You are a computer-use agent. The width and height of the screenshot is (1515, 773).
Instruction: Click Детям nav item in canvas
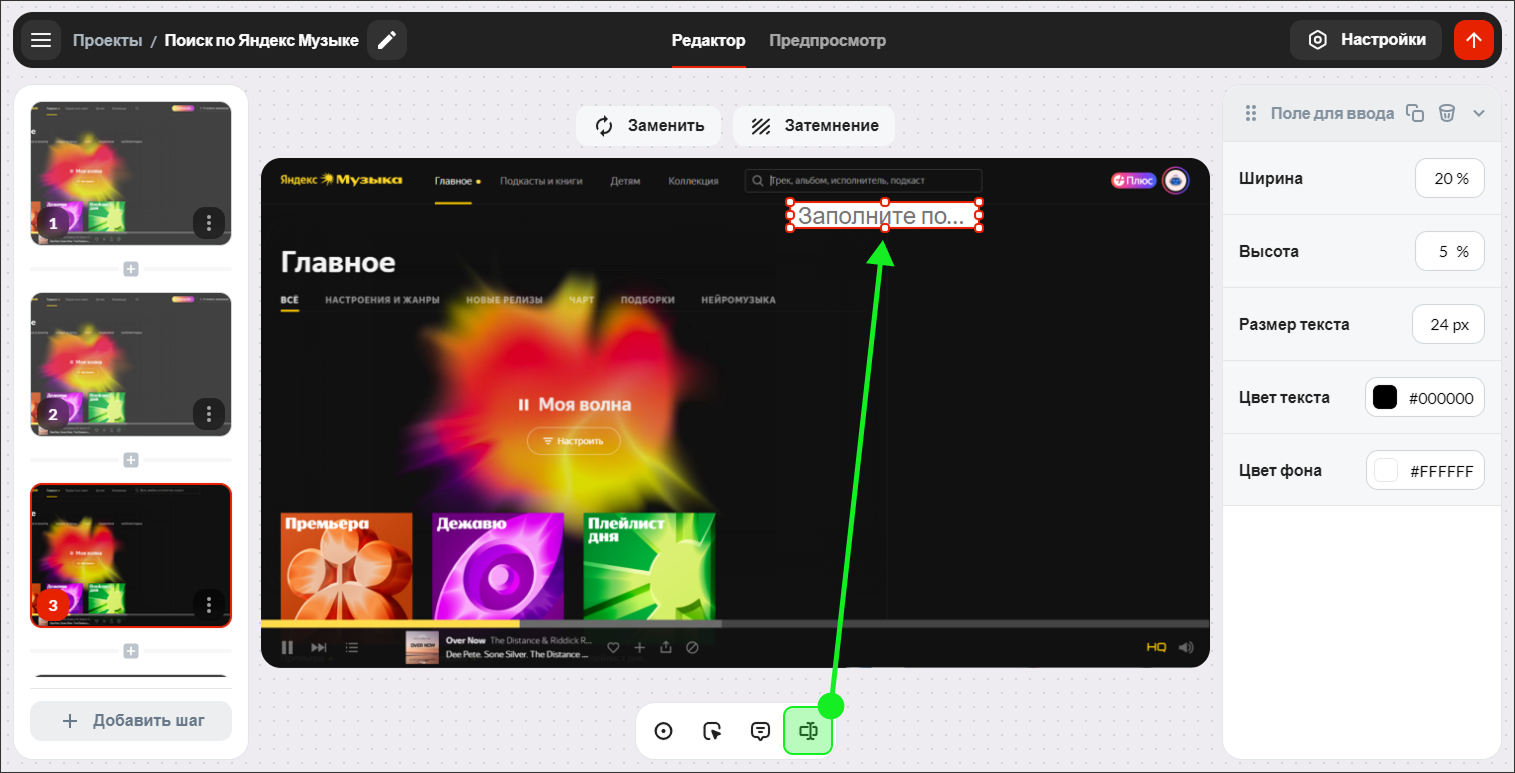click(x=625, y=181)
